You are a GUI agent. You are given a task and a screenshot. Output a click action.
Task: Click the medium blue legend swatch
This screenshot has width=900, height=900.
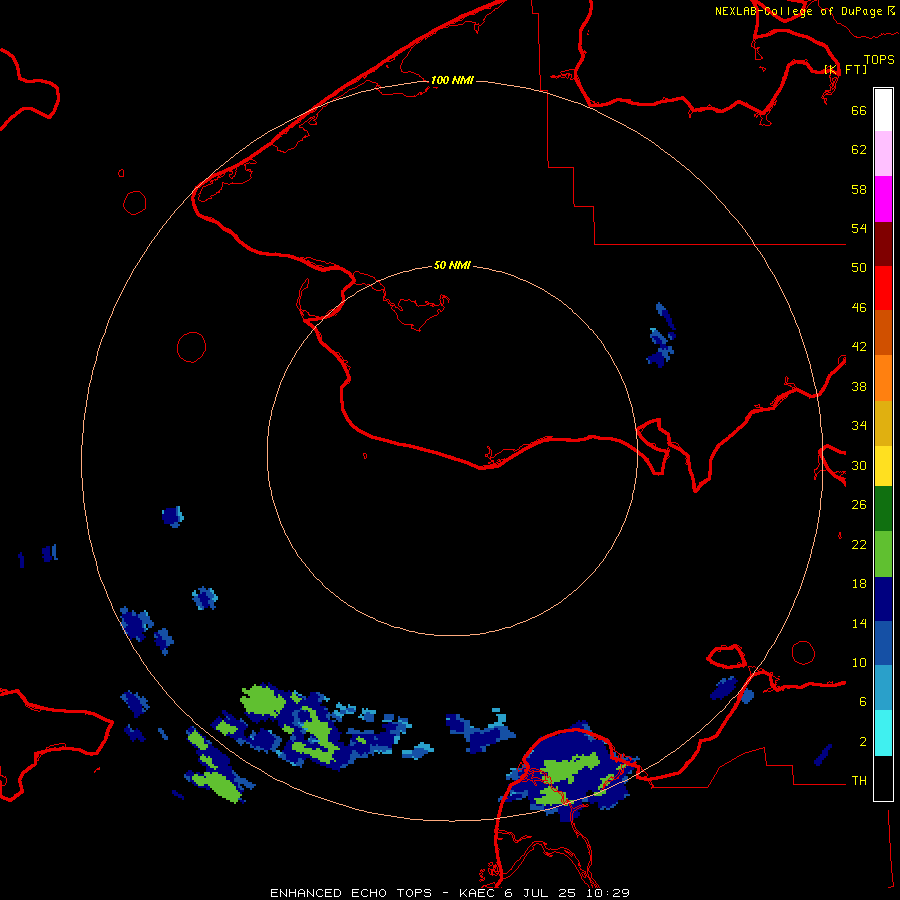tap(883, 643)
